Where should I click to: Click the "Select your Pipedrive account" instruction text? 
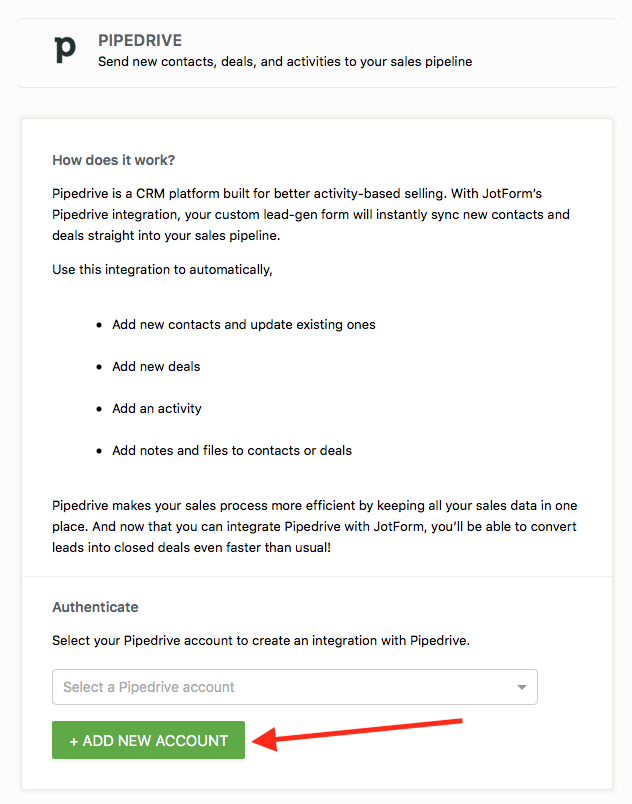tap(260, 640)
